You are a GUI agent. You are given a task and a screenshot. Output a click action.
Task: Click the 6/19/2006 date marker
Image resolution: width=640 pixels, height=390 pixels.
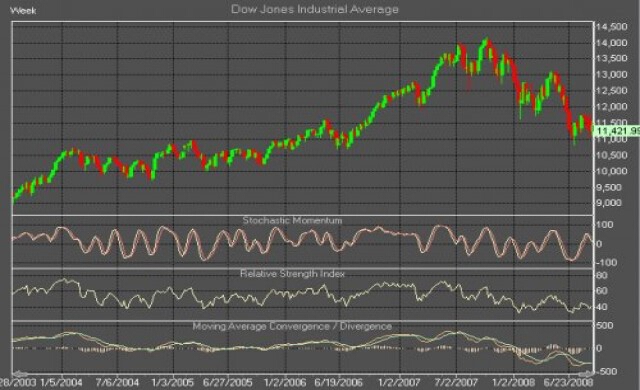pyautogui.click(x=338, y=383)
